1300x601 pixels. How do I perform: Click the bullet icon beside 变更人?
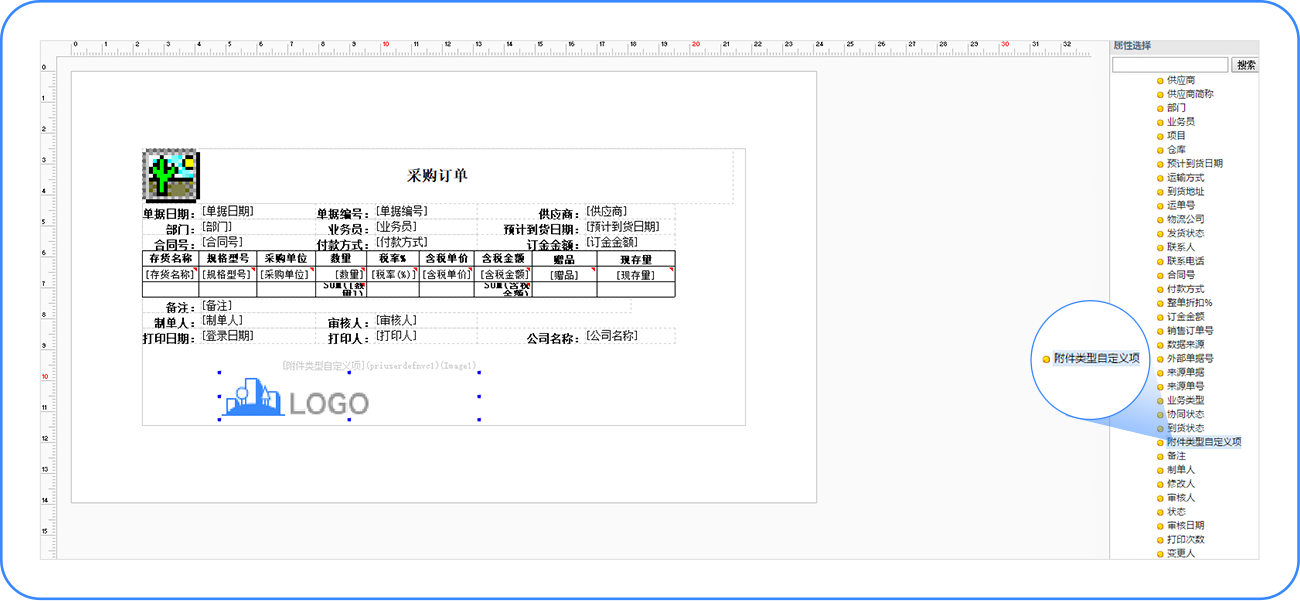(x=1160, y=553)
